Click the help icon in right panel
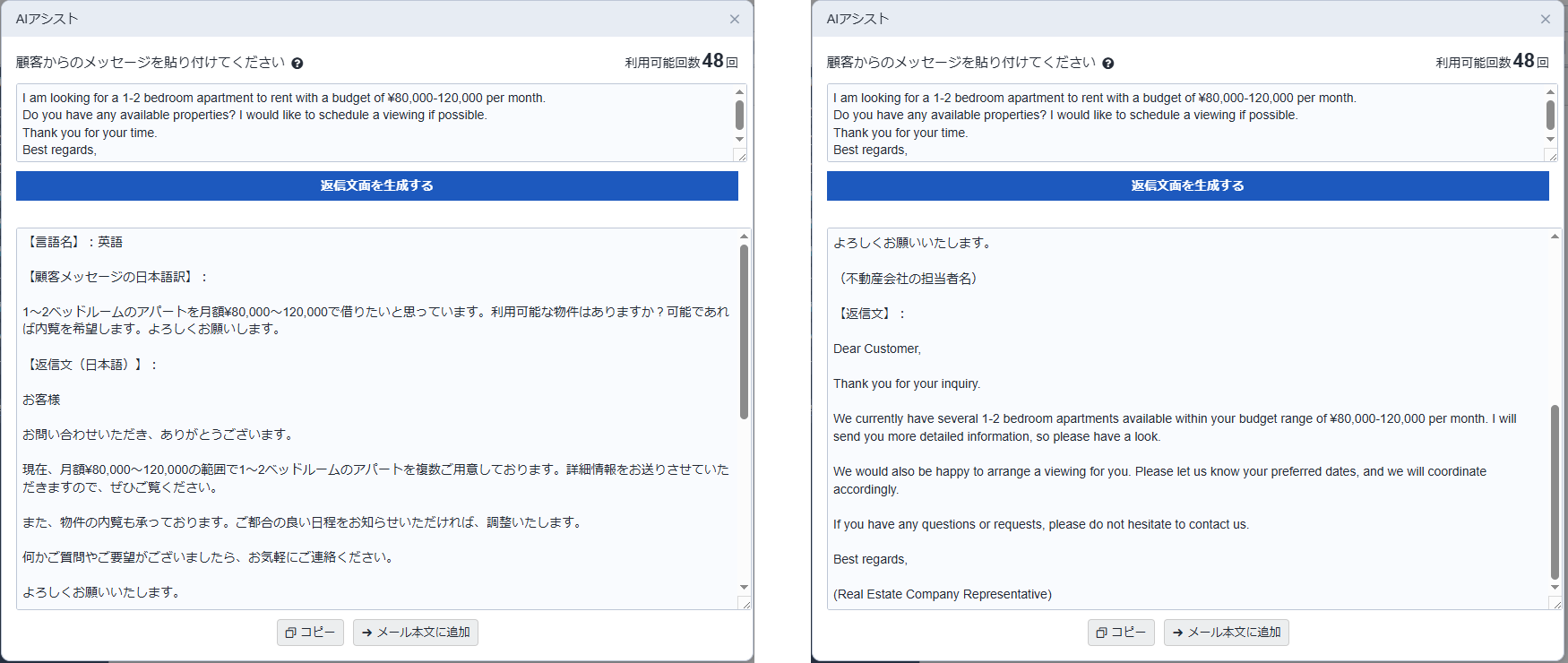Screen dimensions: 1568x663 (1108, 64)
